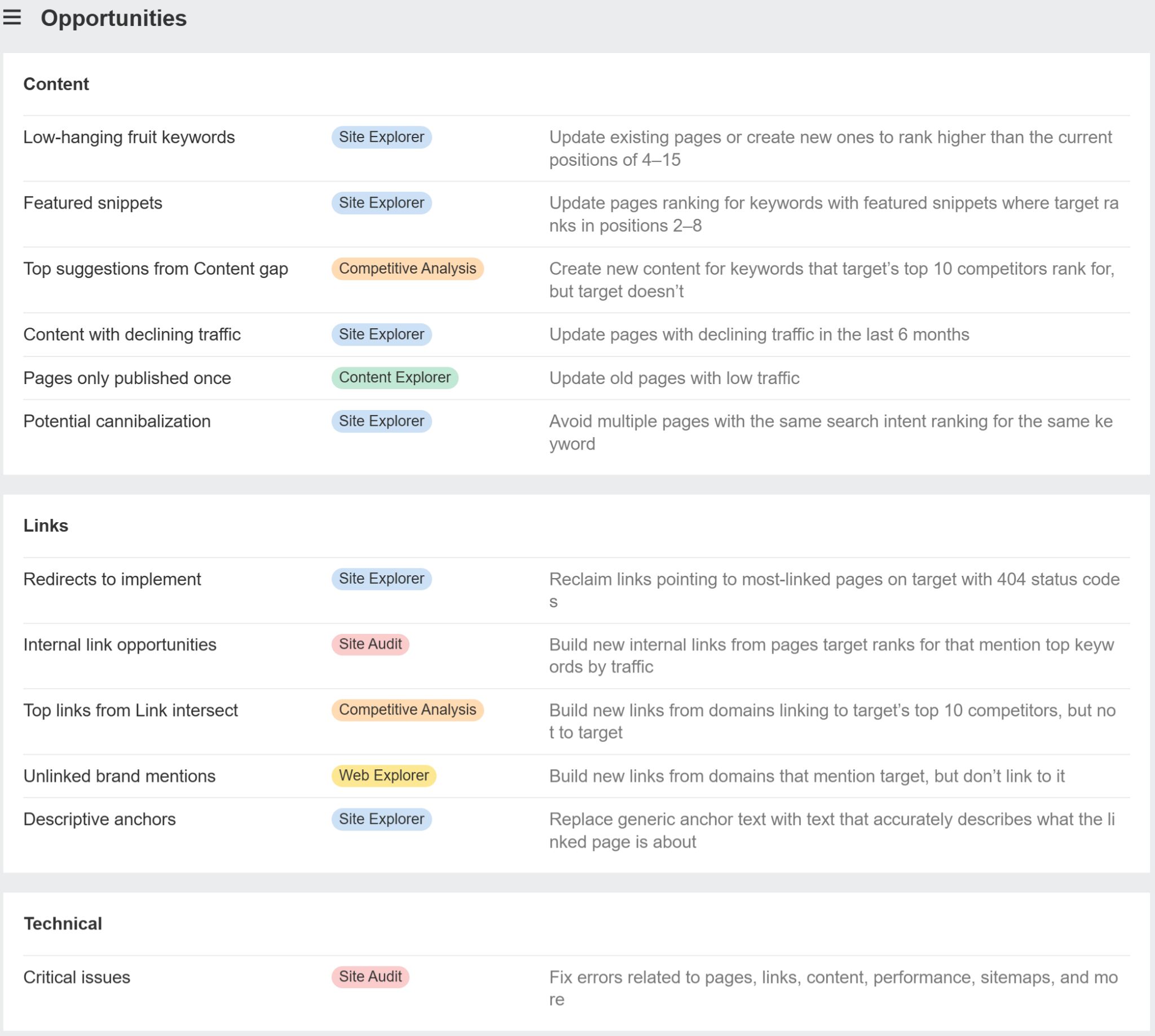
Task: Click the Technical section header
Action: pos(63,922)
